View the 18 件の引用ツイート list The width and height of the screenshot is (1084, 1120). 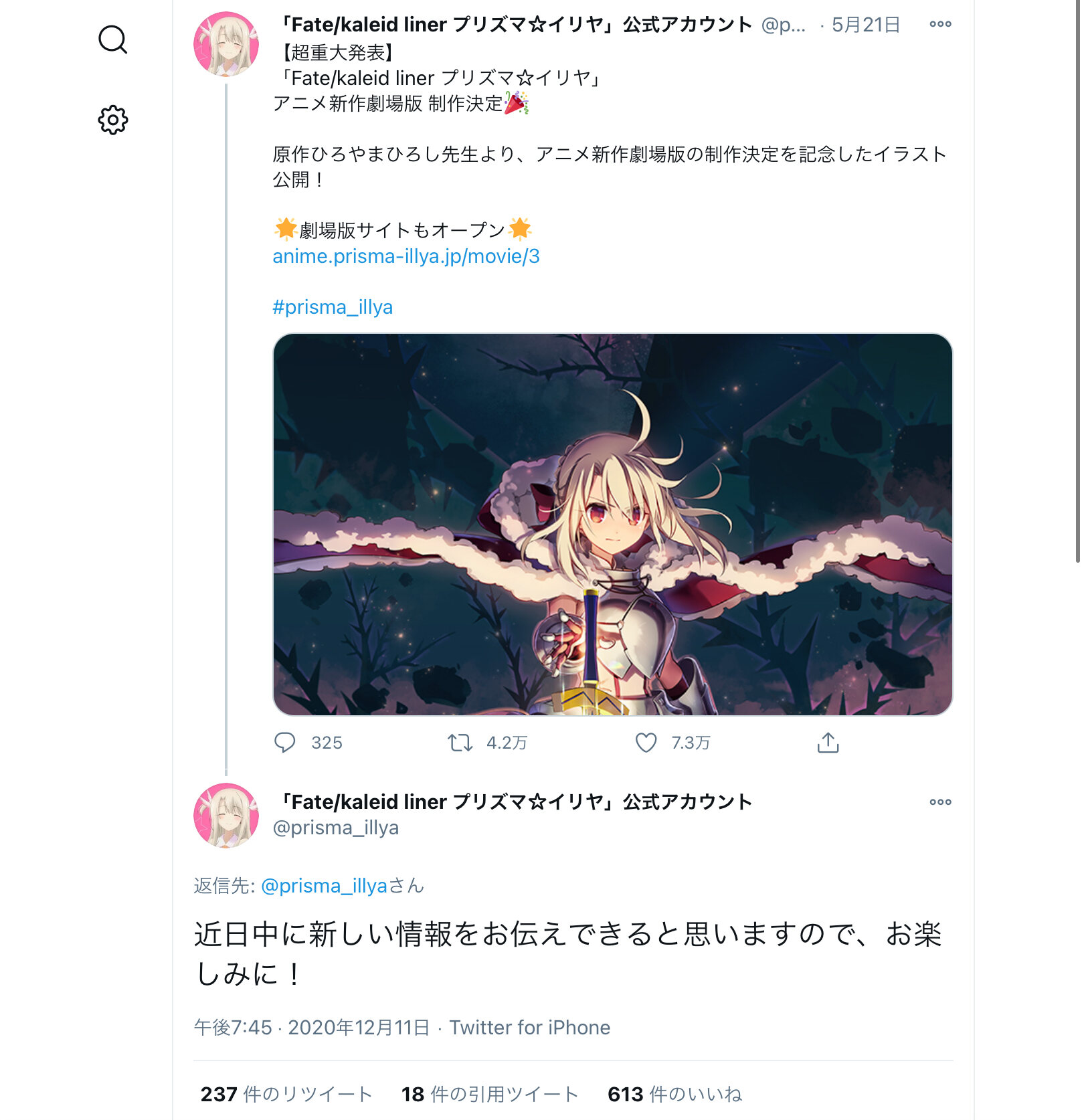coord(490,1095)
